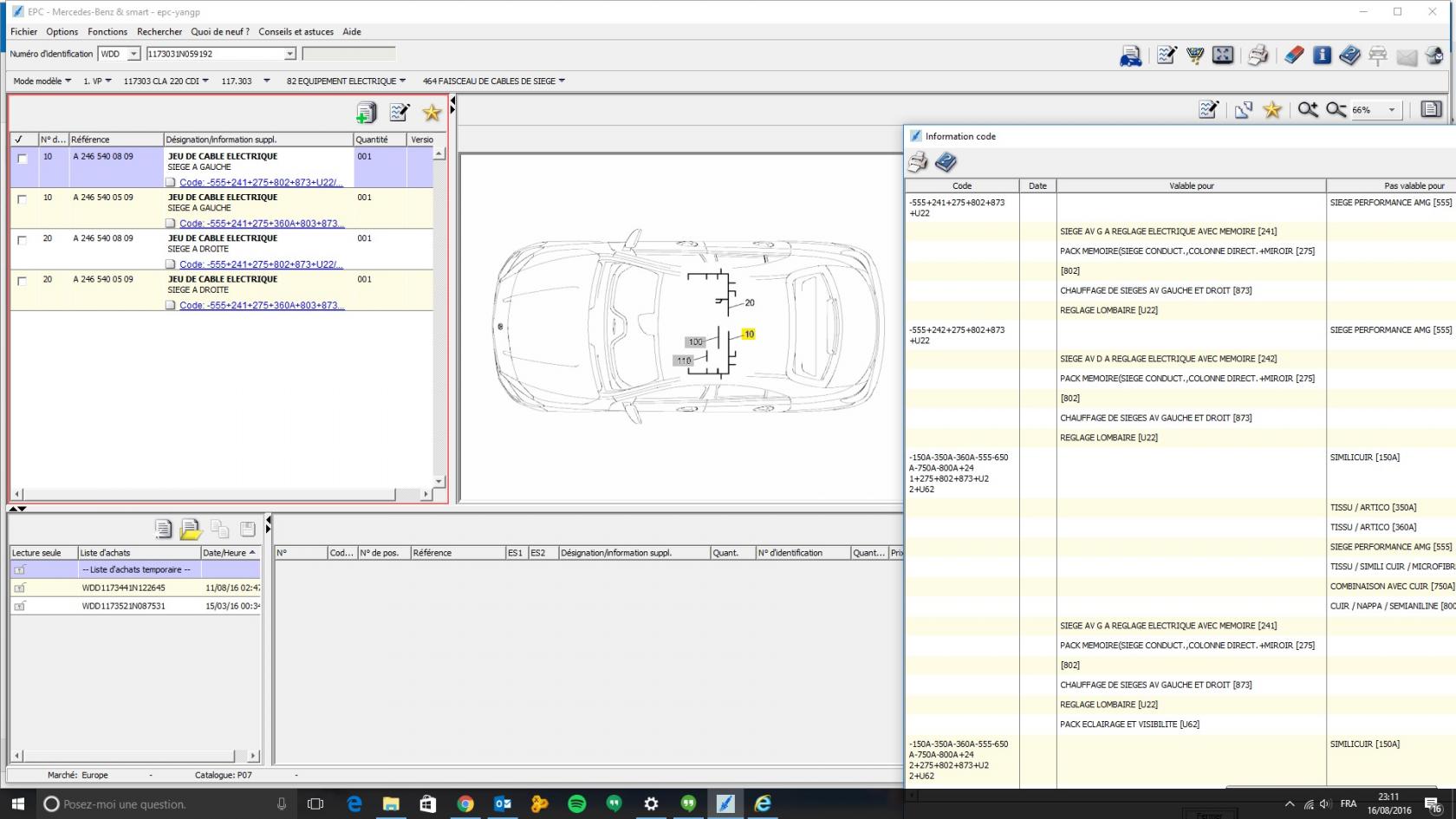The width and height of the screenshot is (1456, 819).
Task: Open the help book icon in top toolbar
Action: 1349,55
